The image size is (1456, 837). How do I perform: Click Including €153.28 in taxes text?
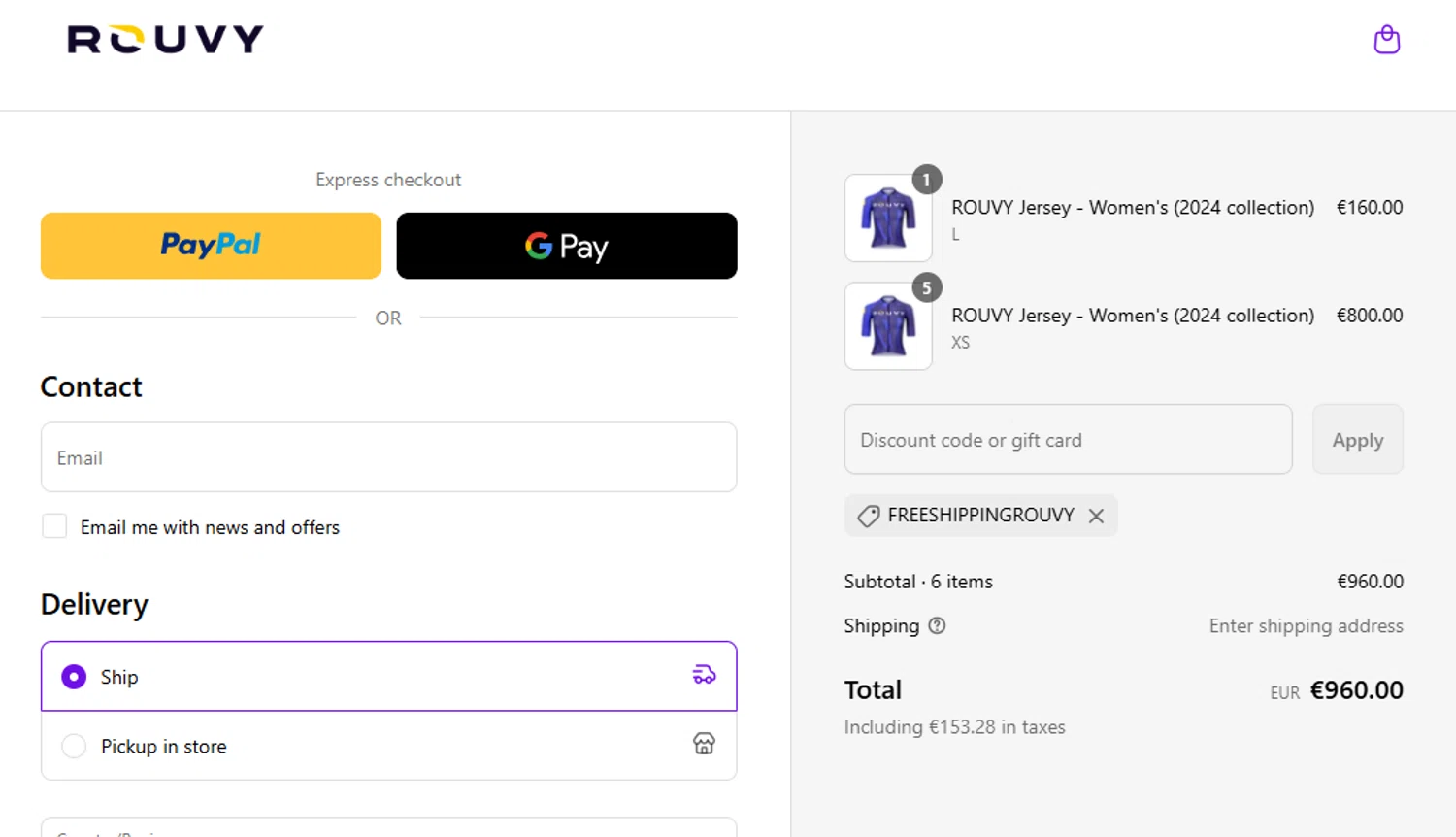click(x=954, y=726)
